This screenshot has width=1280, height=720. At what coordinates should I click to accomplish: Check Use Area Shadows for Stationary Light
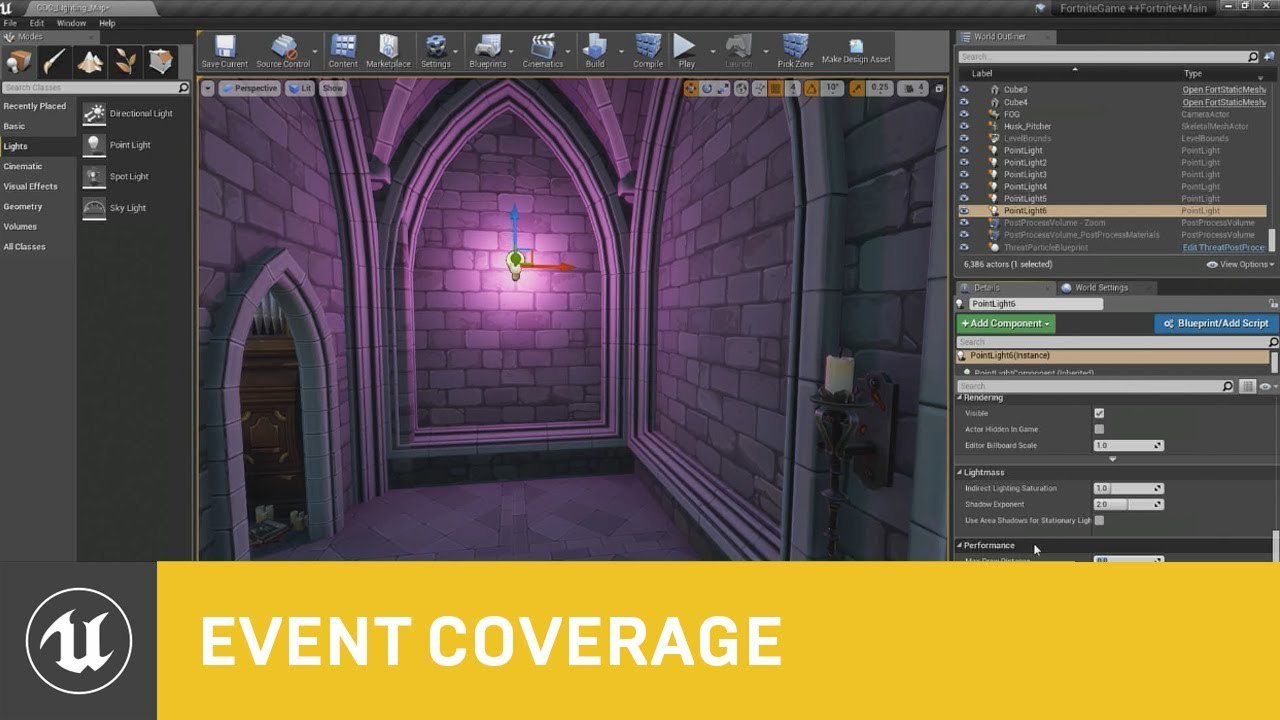click(x=1099, y=520)
